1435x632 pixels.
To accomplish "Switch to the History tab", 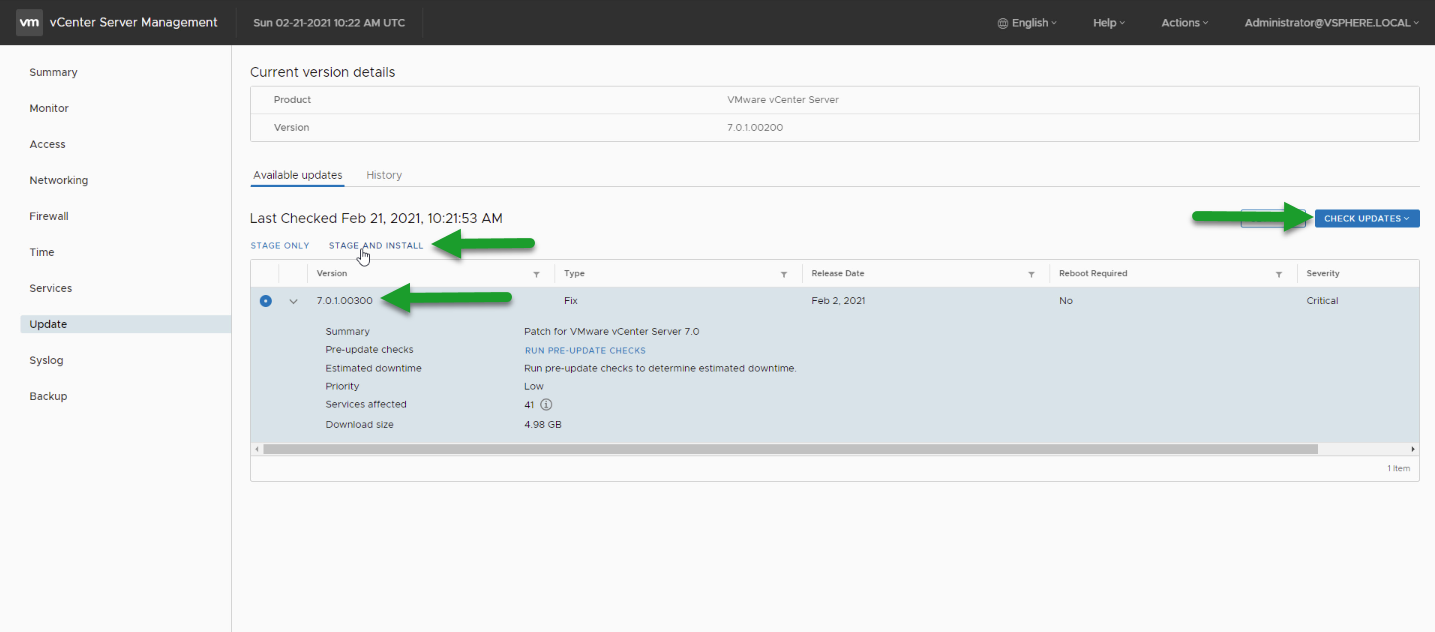I will [x=384, y=175].
